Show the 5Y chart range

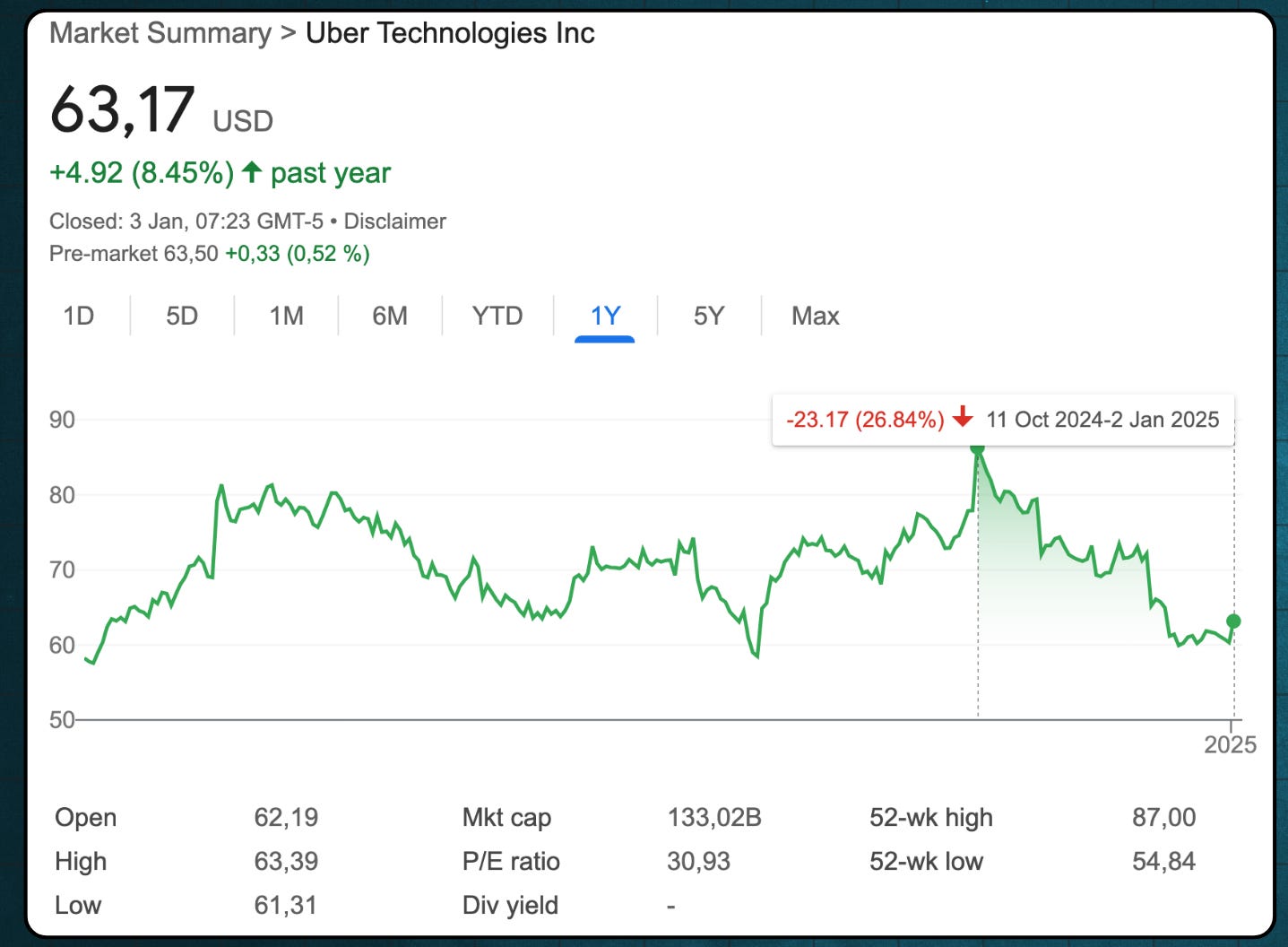[x=709, y=316]
